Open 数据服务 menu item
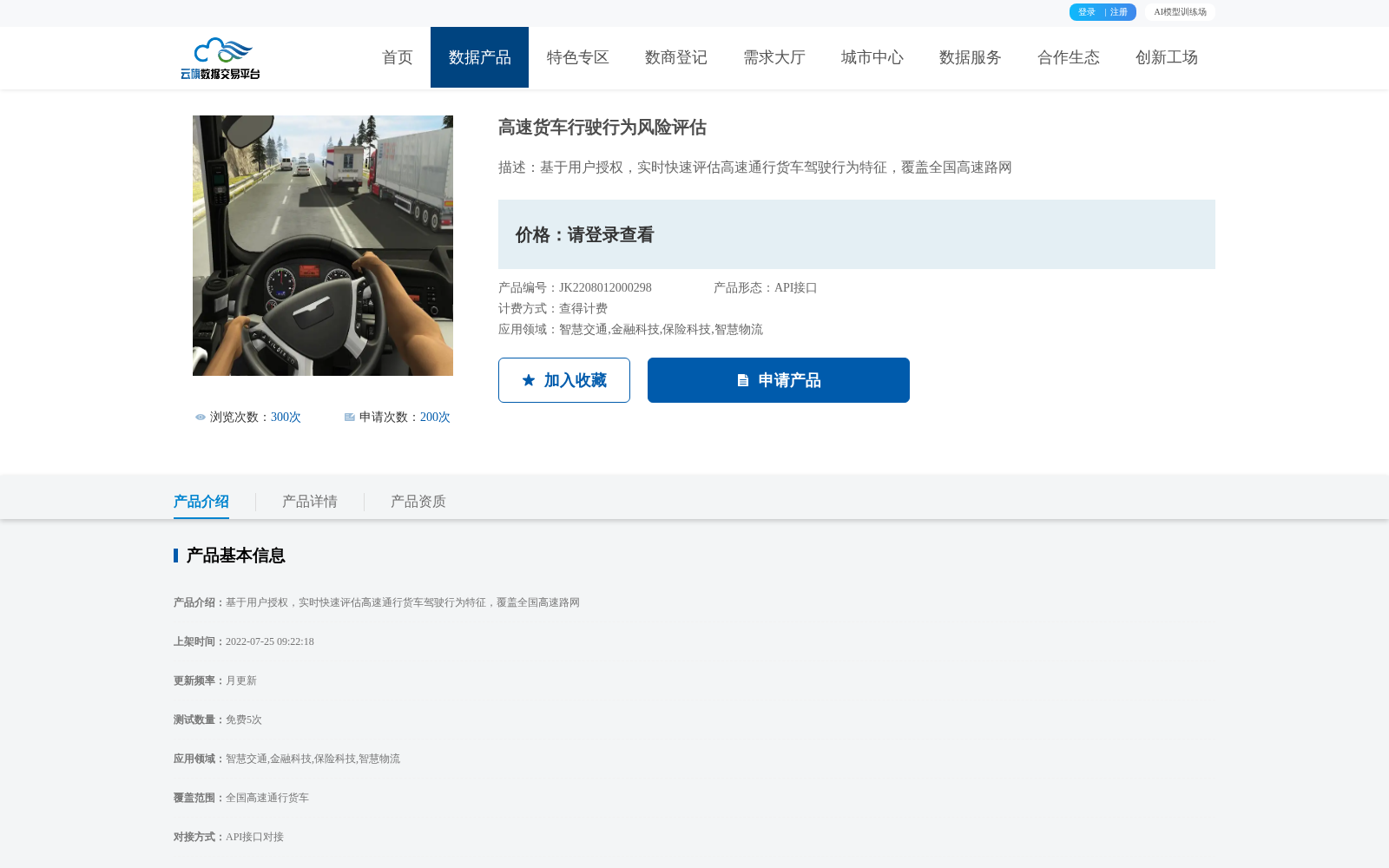 tap(971, 57)
